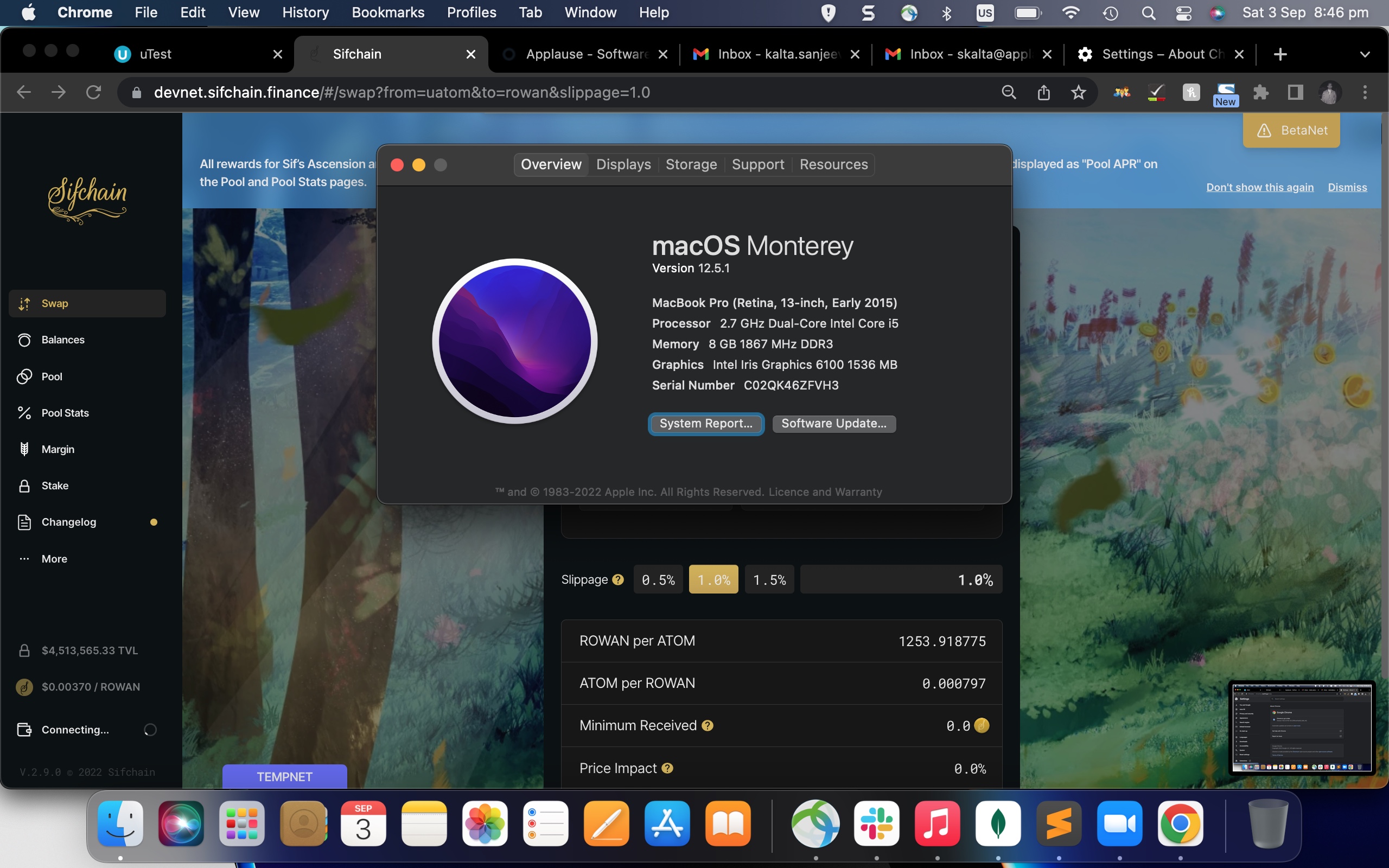Screen dimensions: 1389x868
Task: Switch to the uTest browser tab
Action: click(x=198, y=54)
